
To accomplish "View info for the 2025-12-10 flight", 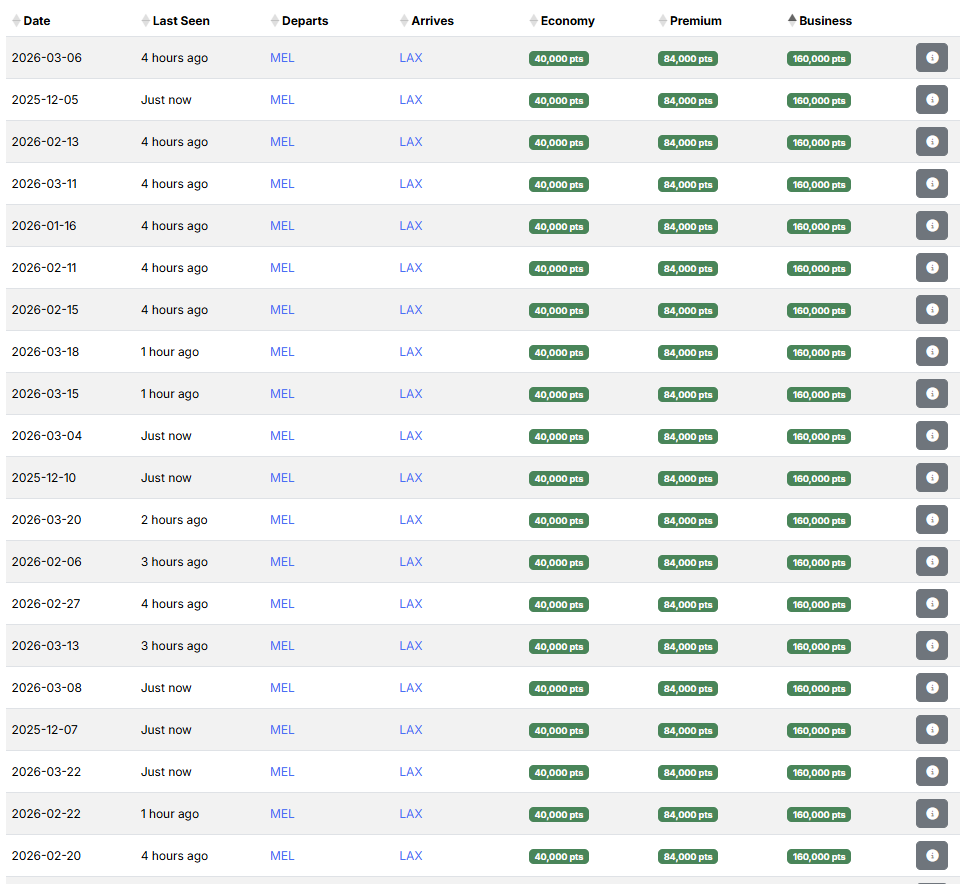I will tap(931, 478).
